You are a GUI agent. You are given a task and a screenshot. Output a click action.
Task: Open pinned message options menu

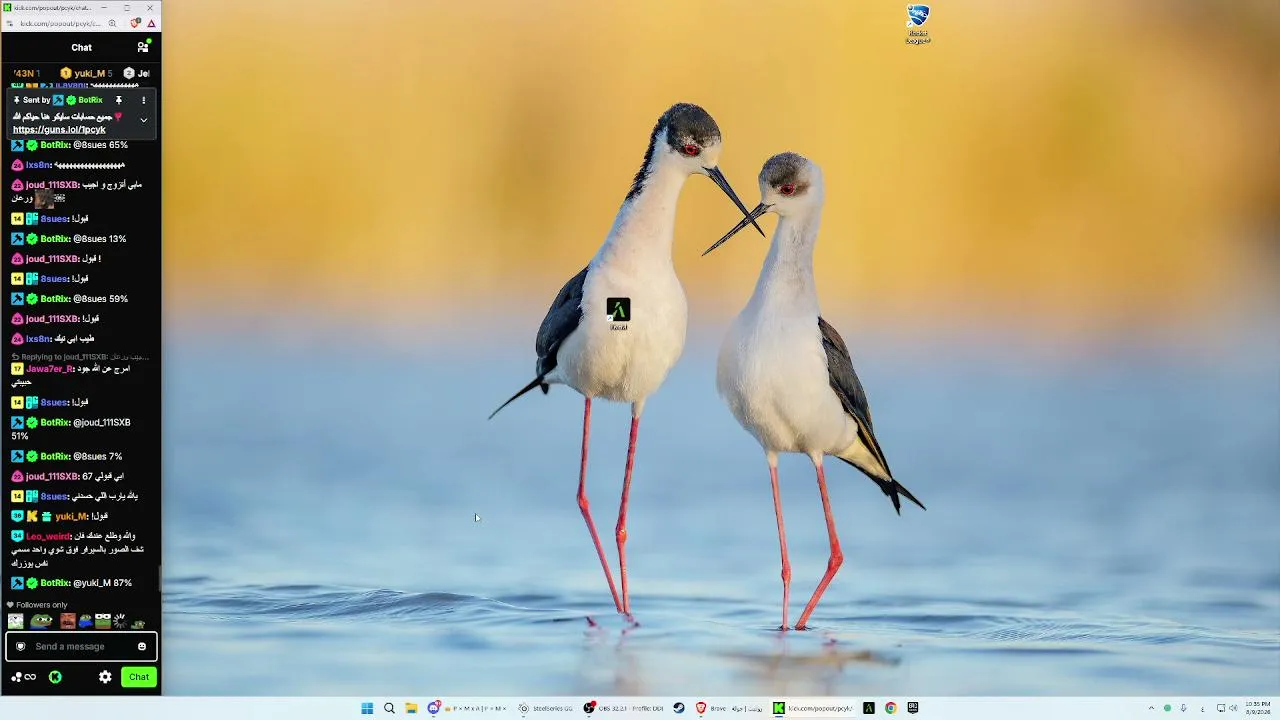(x=143, y=100)
